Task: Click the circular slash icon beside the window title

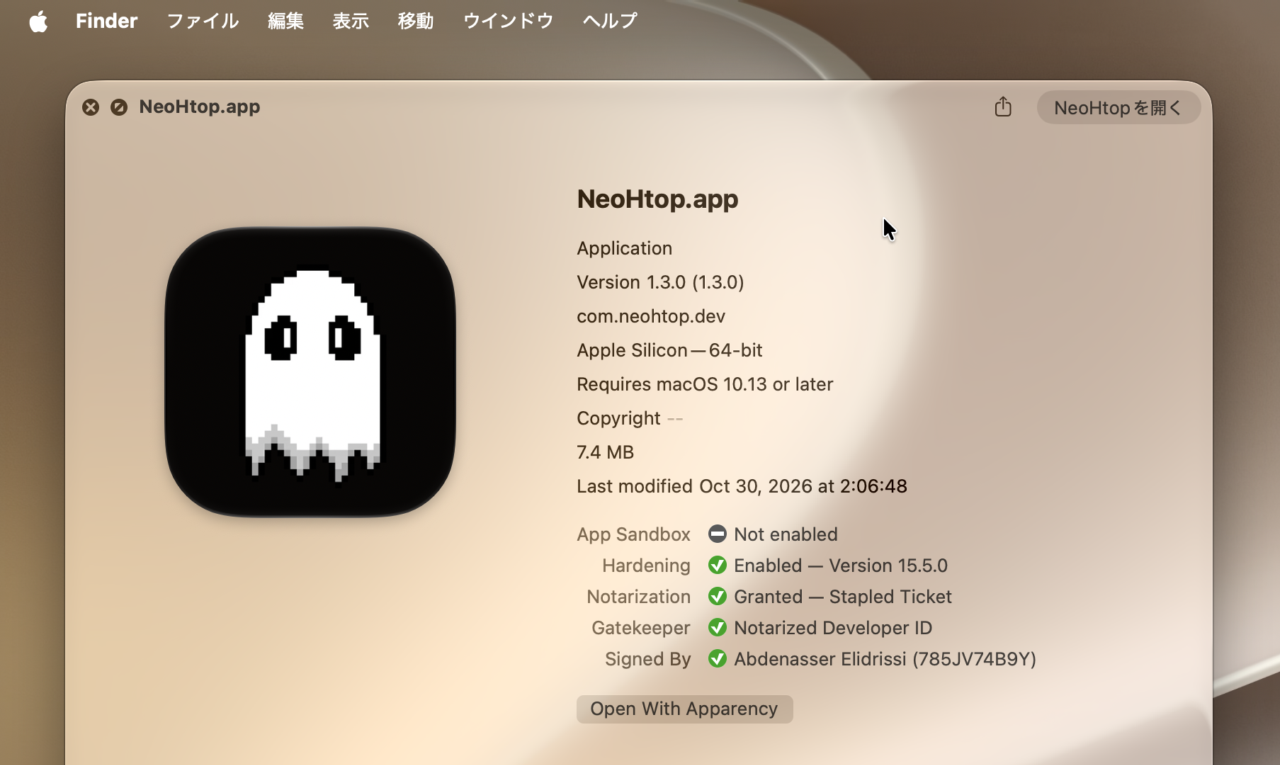Action: pyautogui.click(x=119, y=107)
